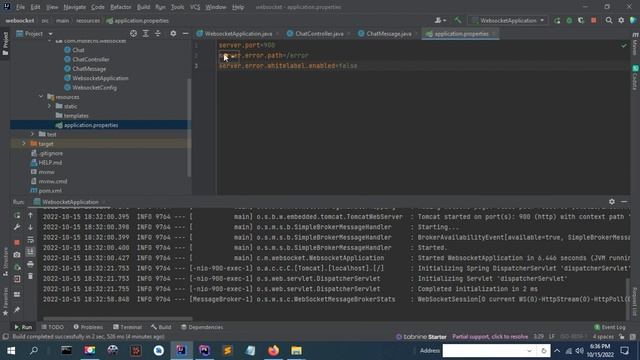
Task: Expand the target folder
Action: (x=24, y=143)
